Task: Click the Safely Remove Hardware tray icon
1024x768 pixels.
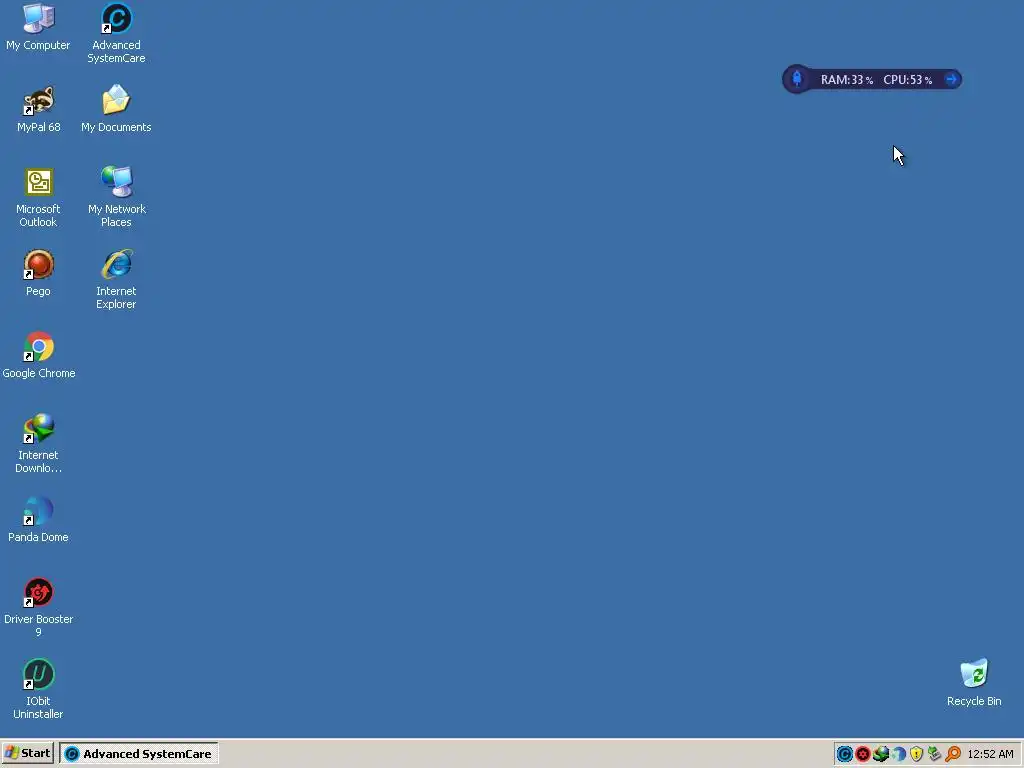Action: click(x=935, y=754)
